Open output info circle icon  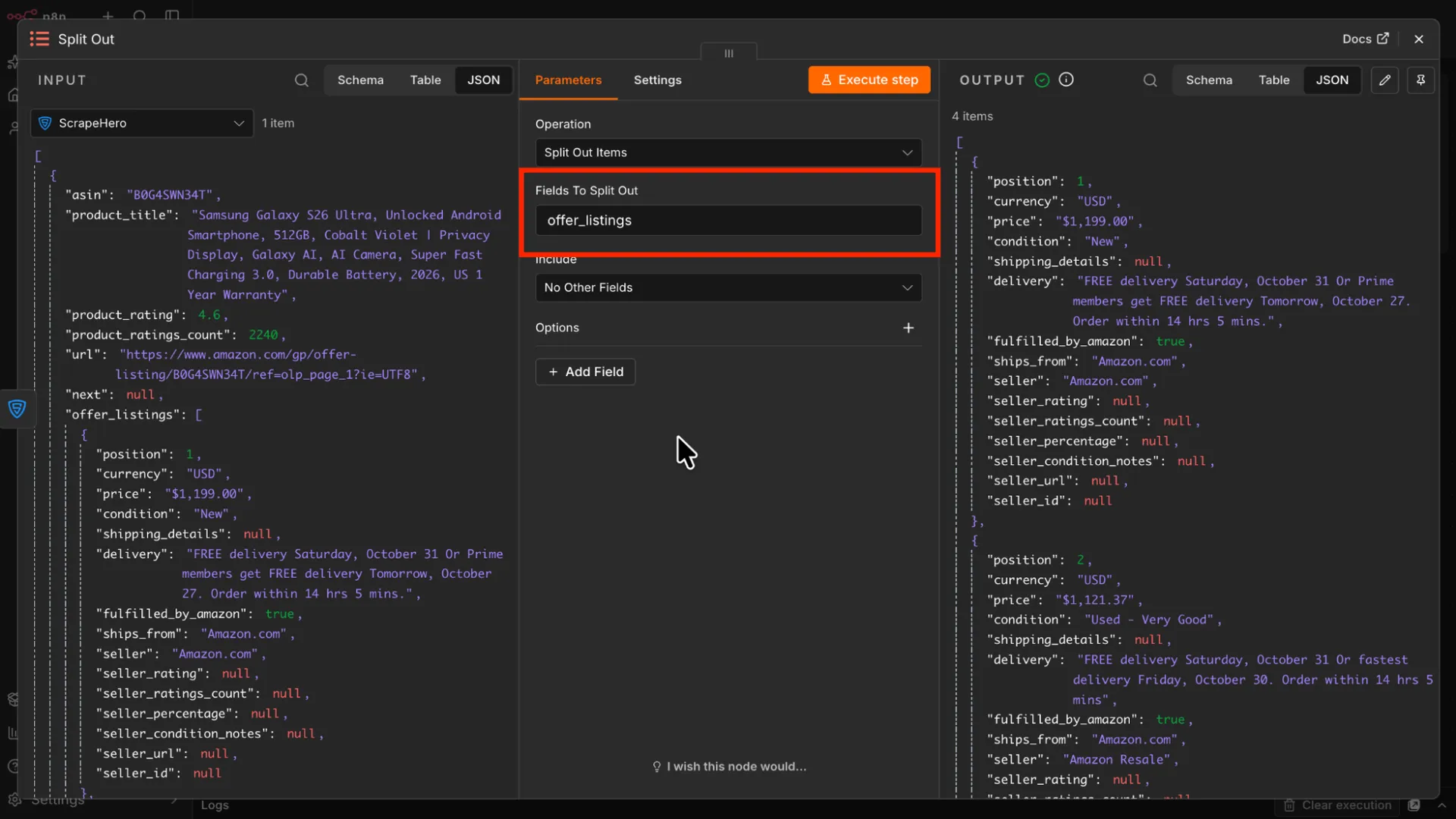(x=1066, y=80)
